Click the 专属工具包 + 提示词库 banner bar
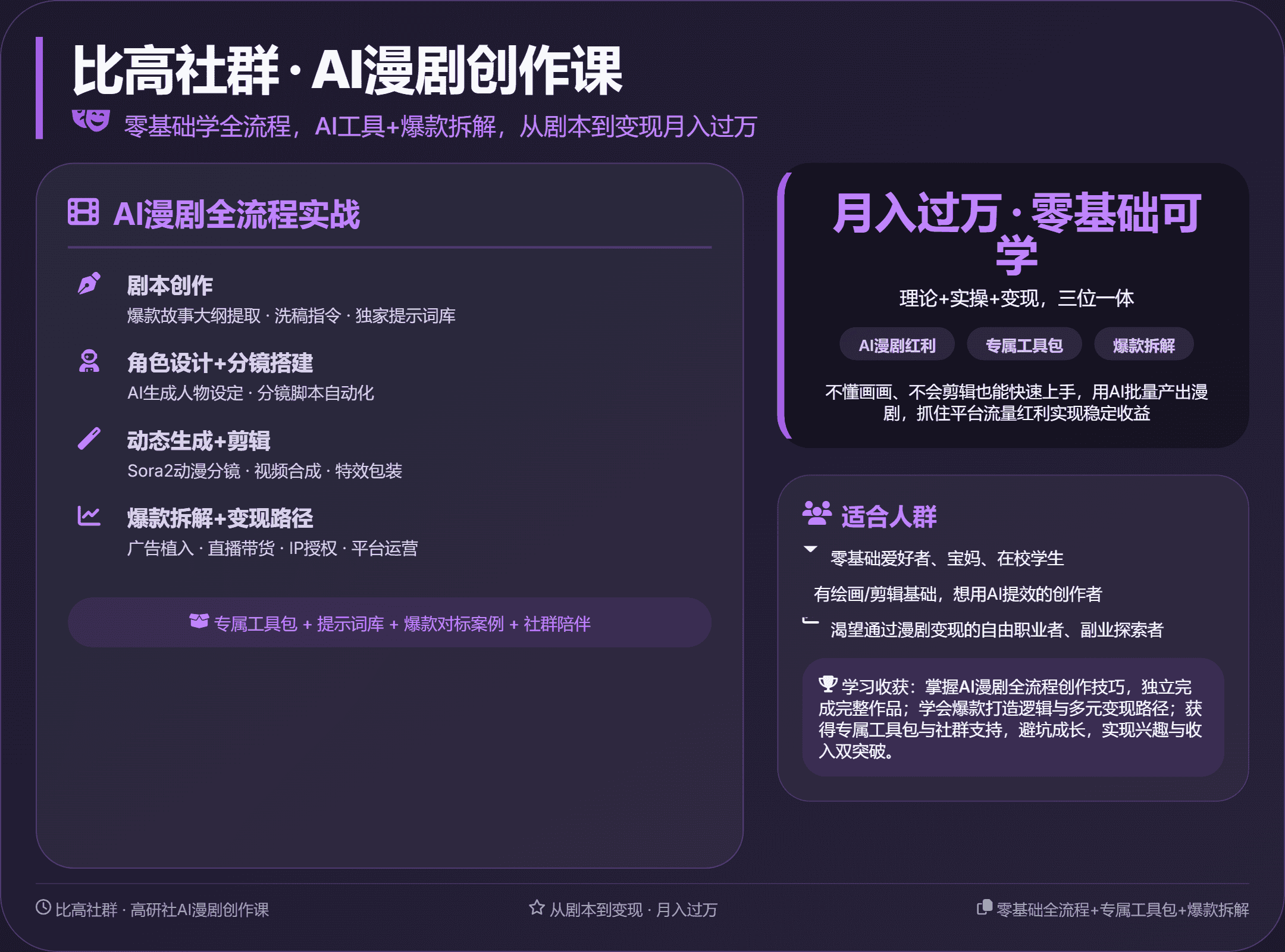 [390, 623]
